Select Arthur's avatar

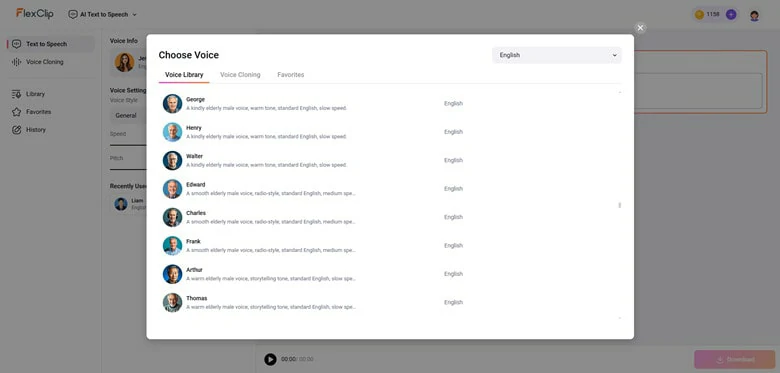point(173,274)
